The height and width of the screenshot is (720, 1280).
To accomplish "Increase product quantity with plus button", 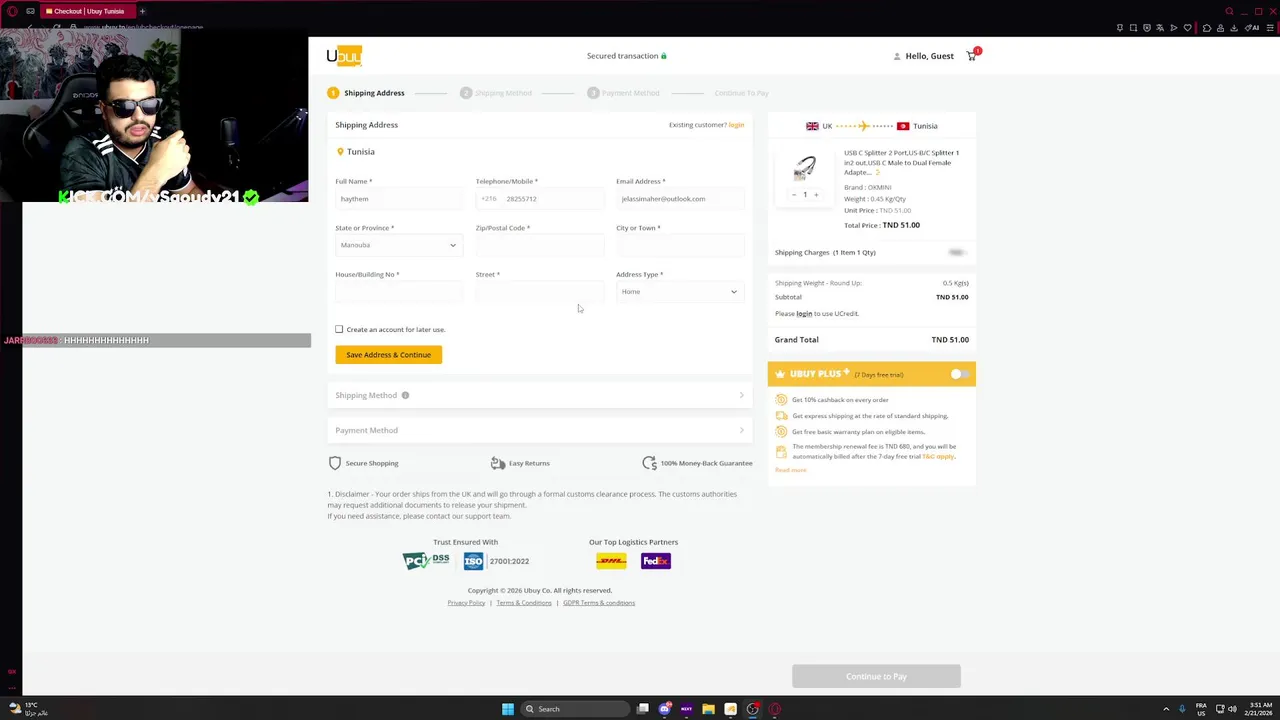I will click(x=816, y=194).
